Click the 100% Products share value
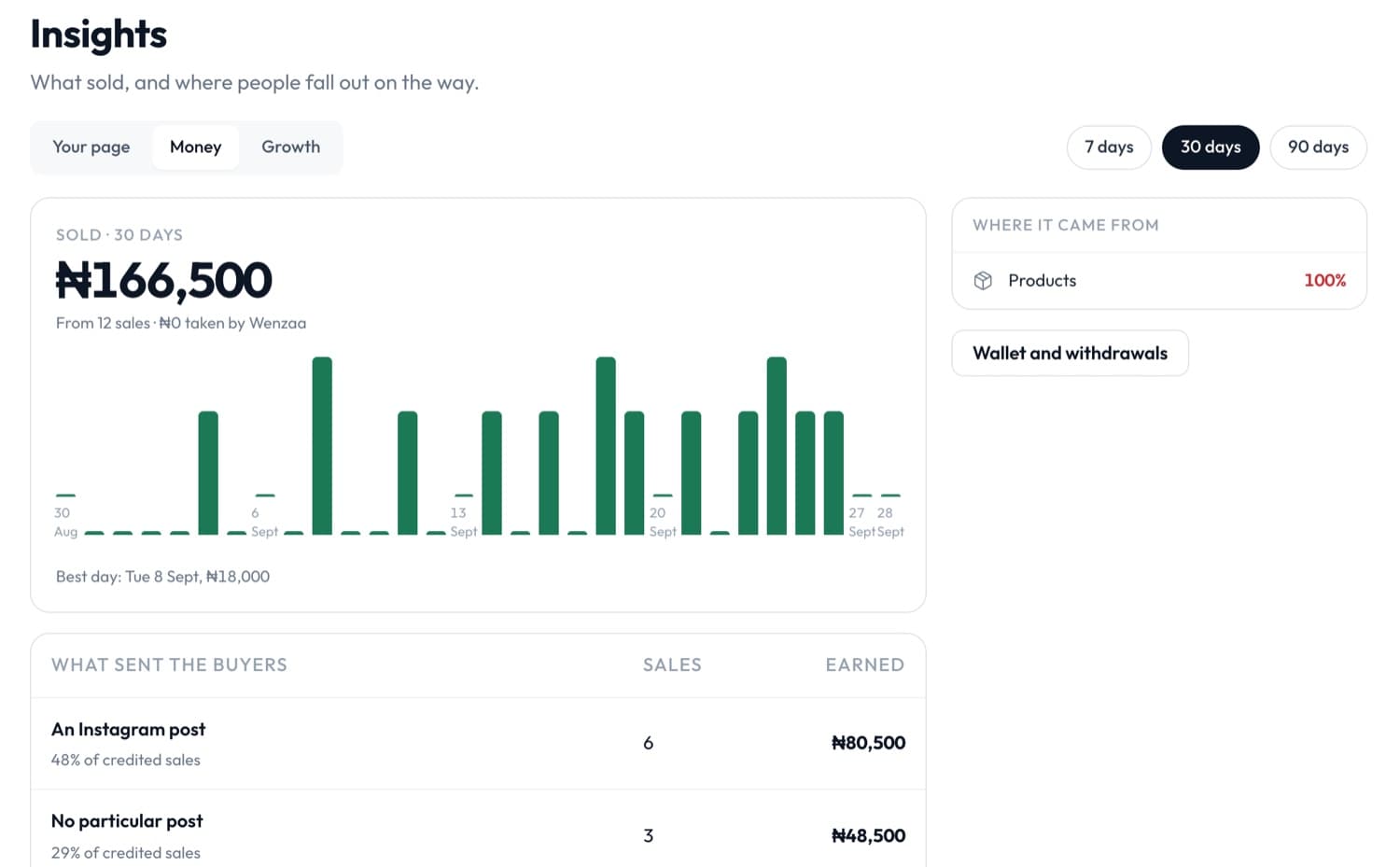The height and width of the screenshot is (867, 1400). coord(1324,281)
